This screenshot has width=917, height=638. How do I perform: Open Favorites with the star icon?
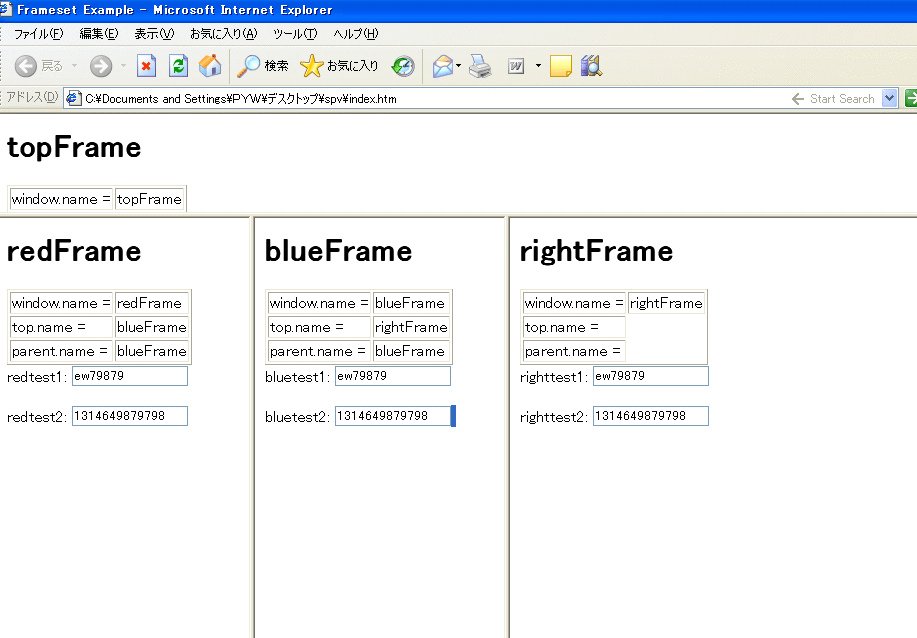[312, 66]
